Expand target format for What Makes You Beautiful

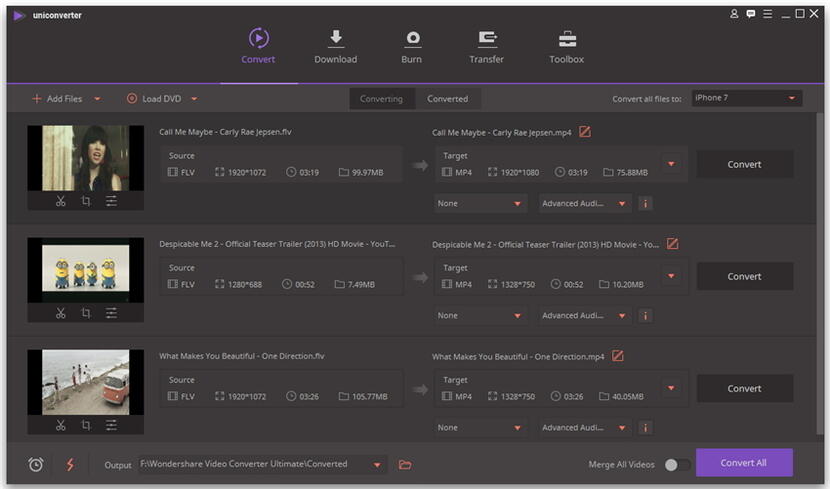tap(671, 388)
